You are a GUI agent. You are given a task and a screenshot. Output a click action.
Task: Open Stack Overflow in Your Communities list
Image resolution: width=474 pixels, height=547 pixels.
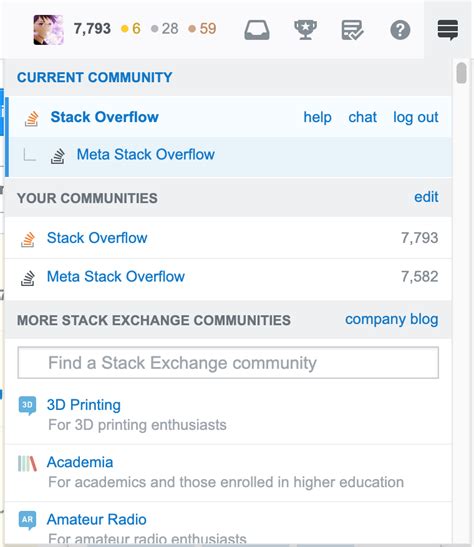[x=97, y=238]
